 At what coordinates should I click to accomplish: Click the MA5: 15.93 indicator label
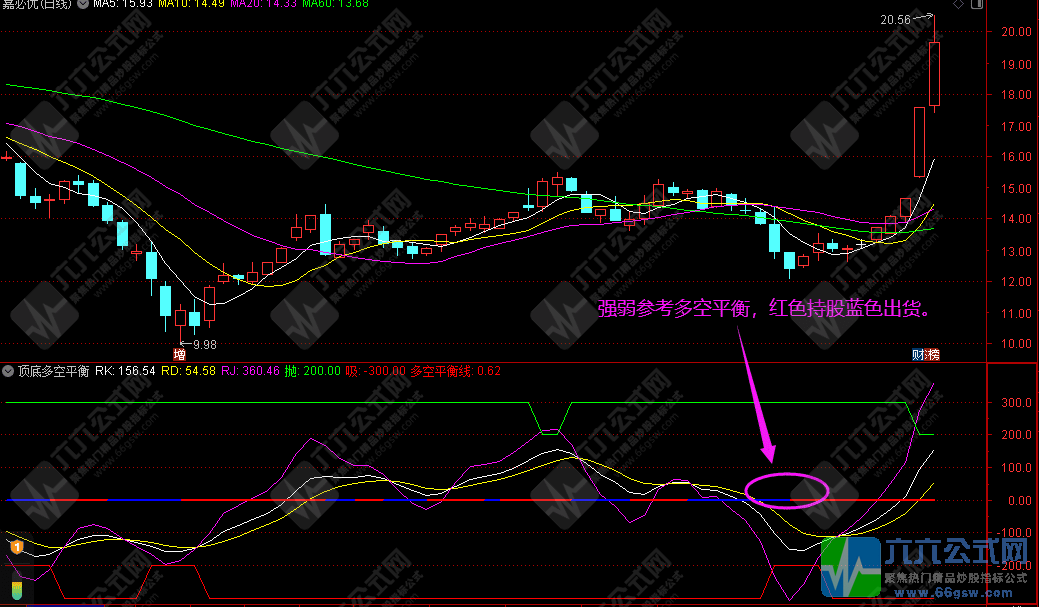tap(123, 3)
